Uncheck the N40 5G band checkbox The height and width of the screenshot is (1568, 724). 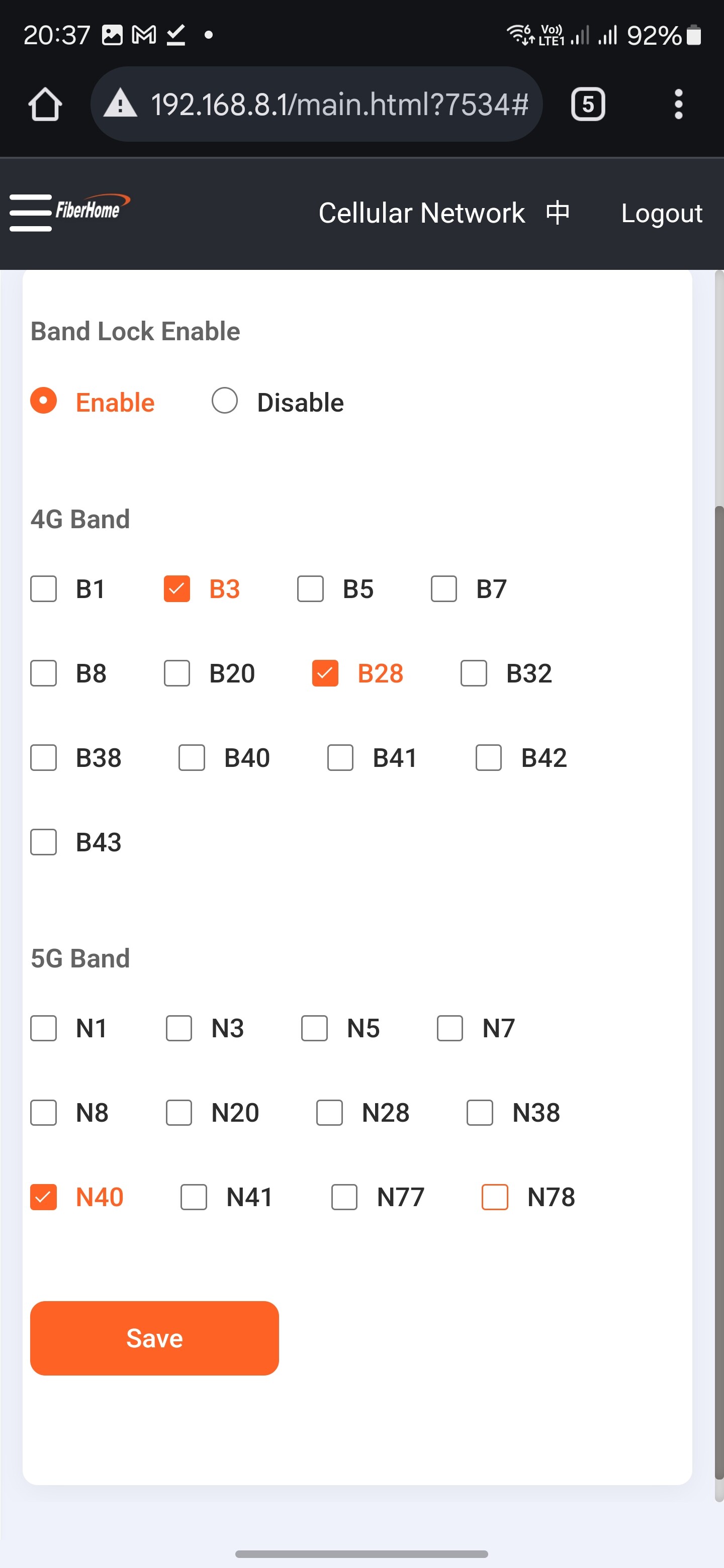click(x=44, y=1197)
